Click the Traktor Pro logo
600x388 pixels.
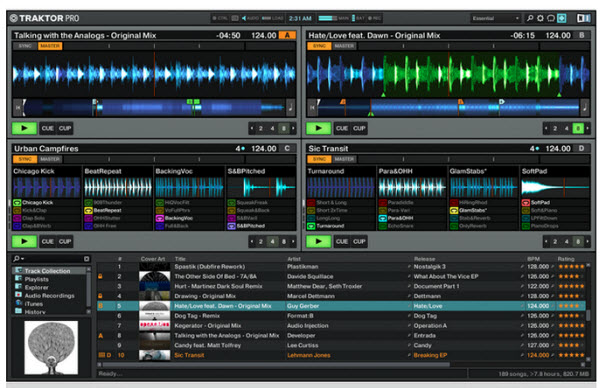point(44,18)
